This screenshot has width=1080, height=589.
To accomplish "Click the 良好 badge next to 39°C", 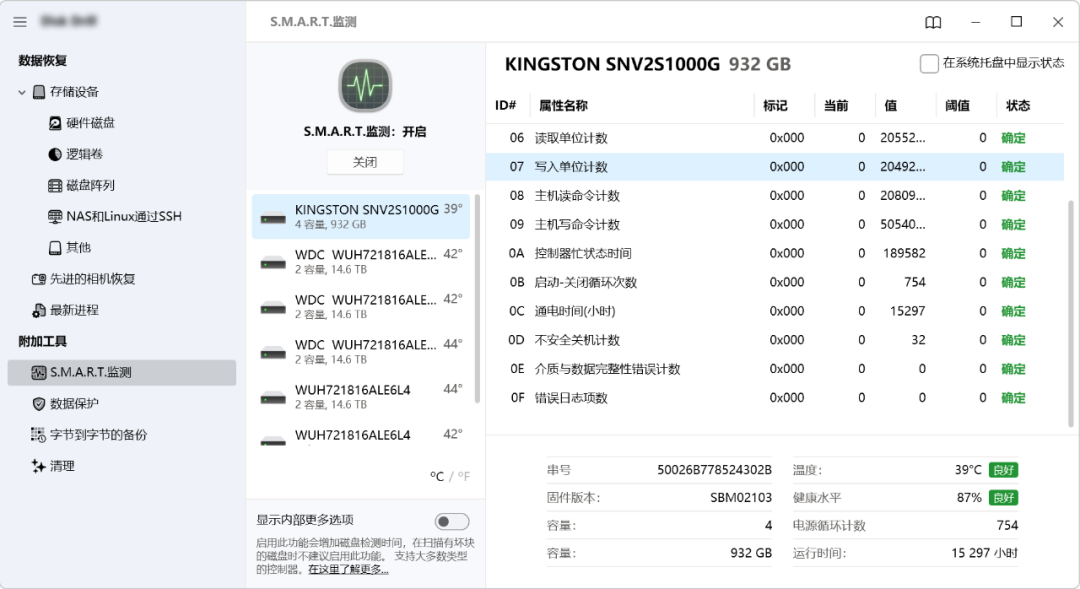I will tap(1004, 470).
